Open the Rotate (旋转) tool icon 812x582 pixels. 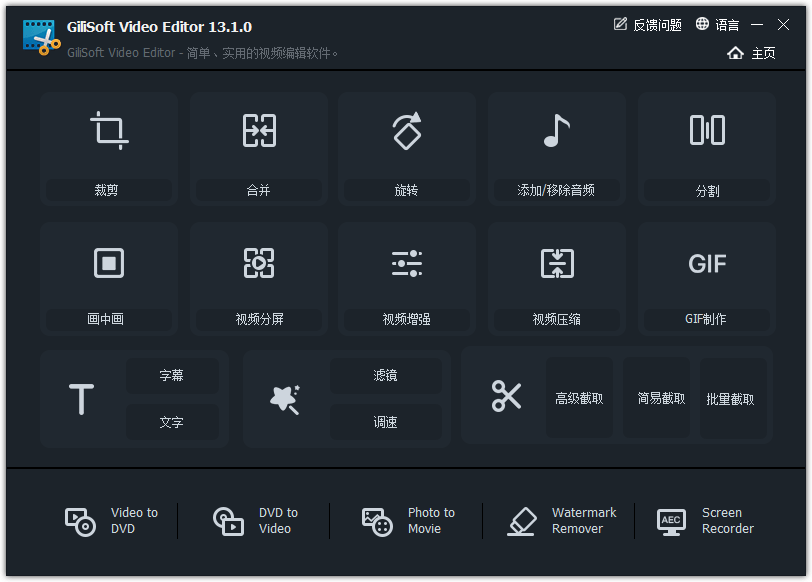tap(406, 131)
